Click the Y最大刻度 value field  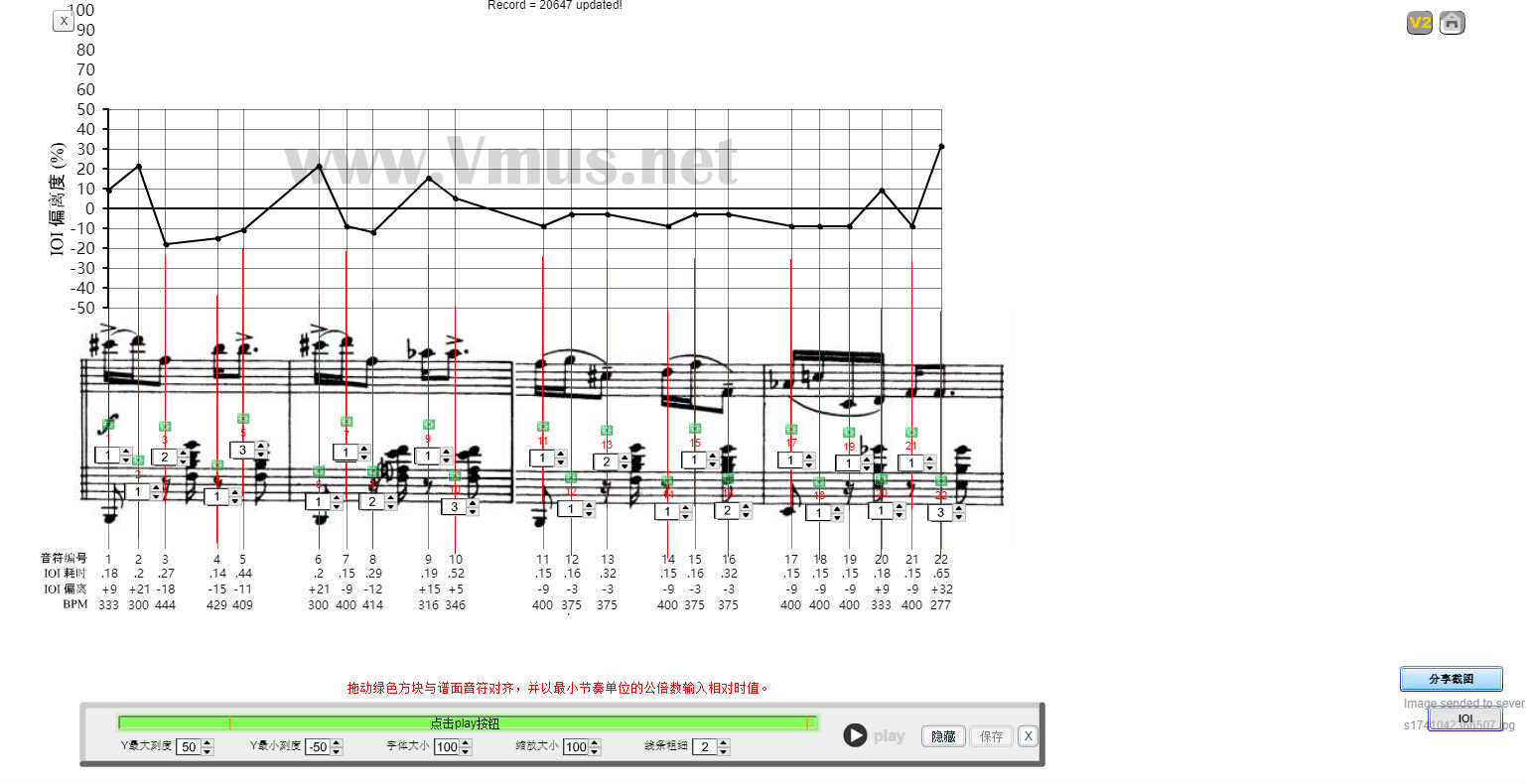pyautogui.click(x=188, y=747)
